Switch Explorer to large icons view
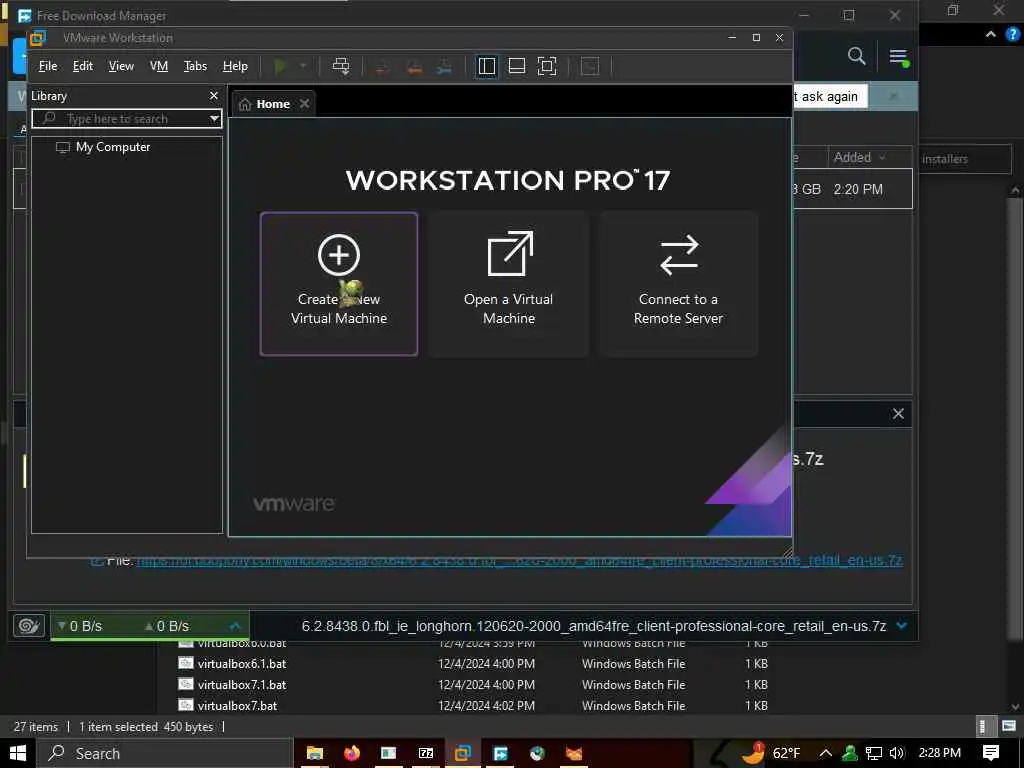Viewport: 1024px width, 768px height. tap(1009, 726)
